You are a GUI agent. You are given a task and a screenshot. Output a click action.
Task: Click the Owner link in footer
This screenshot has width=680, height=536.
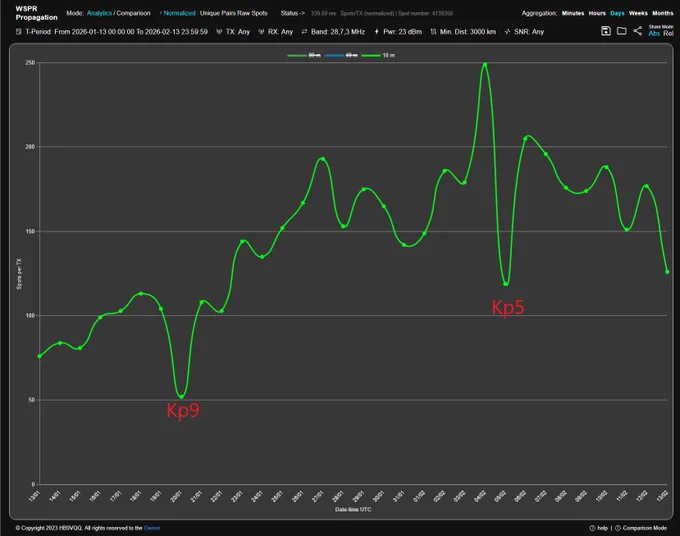(152, 528)
